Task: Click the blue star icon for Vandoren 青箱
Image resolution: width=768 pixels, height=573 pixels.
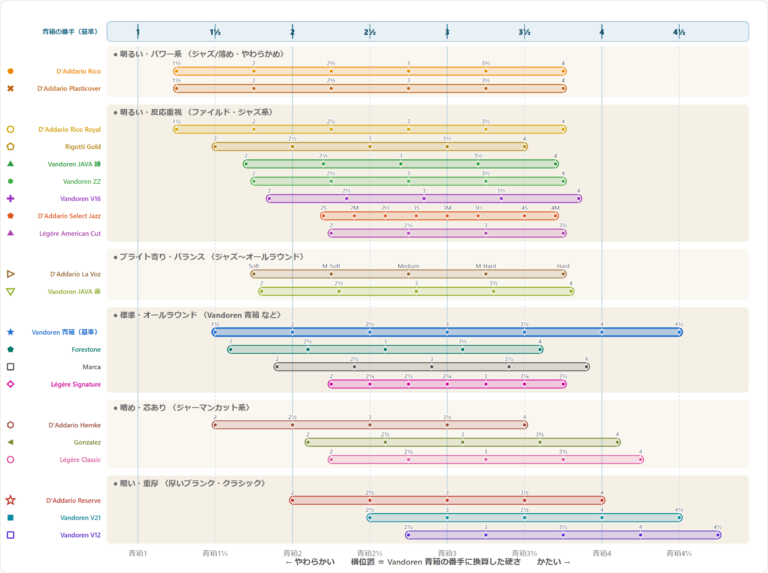Action: pyautogui.click(x=10, y=332)
